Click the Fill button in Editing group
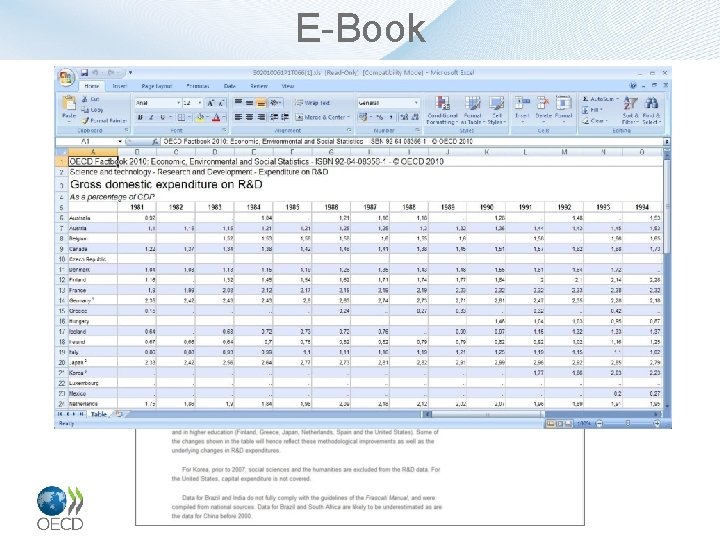Image resolution: width=720 pixels, height=540 pixels. 592,110
